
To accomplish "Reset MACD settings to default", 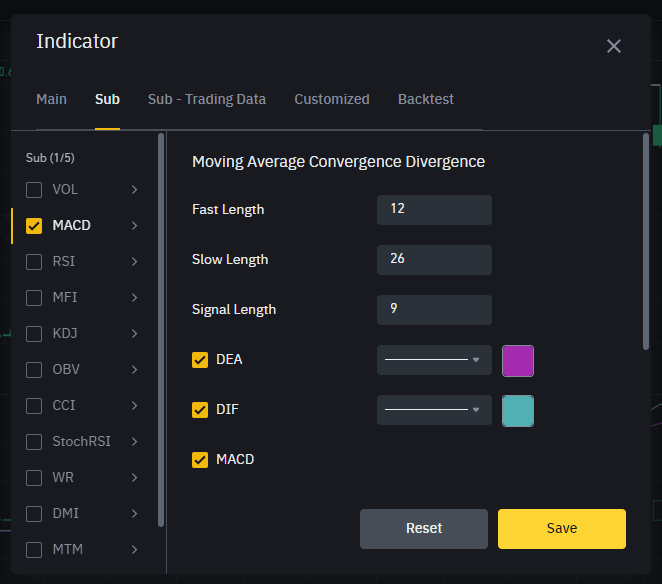I will pyautogui.click(x=424, y=528).
